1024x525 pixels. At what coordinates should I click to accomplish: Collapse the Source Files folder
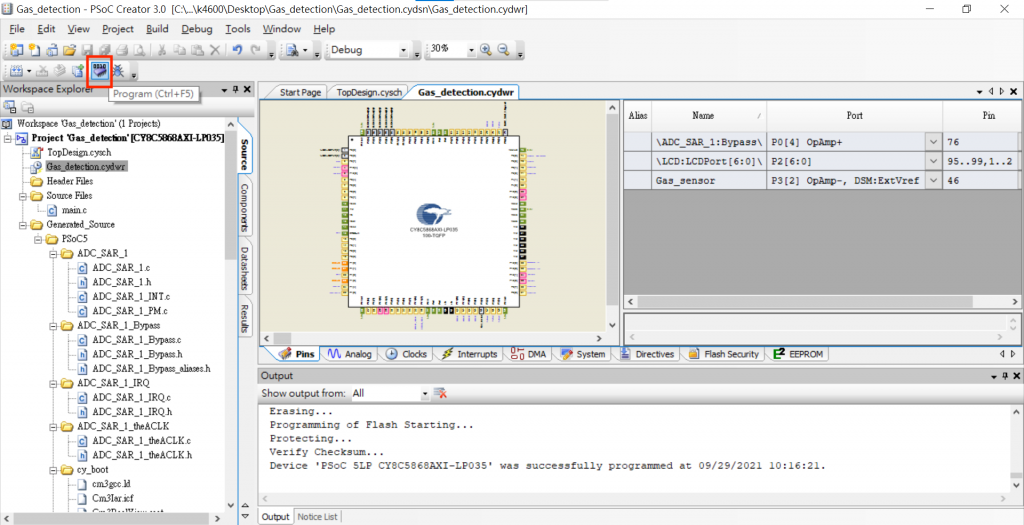[23, 196]
